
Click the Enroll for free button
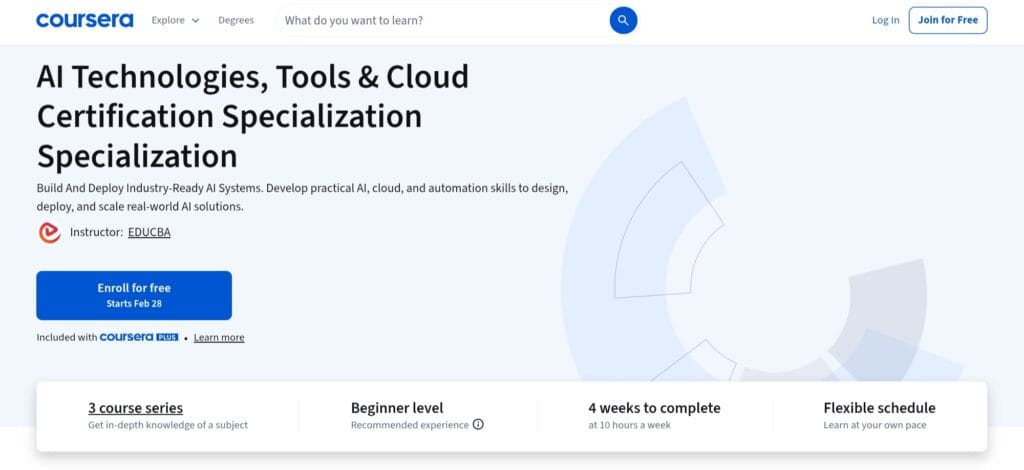[x=134, y=295]
